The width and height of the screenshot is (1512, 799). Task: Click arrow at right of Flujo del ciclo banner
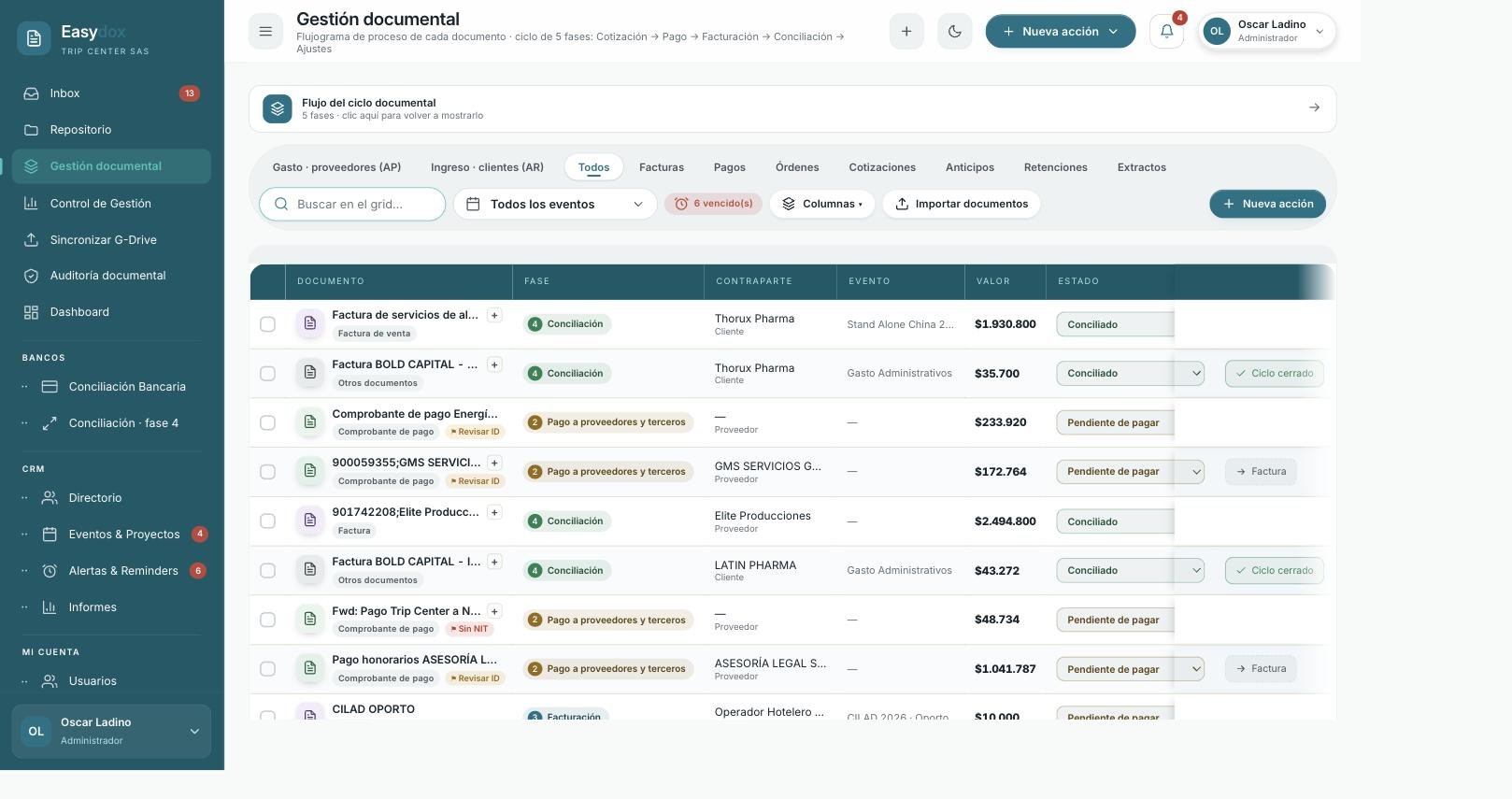click(x=1314, y=107)
